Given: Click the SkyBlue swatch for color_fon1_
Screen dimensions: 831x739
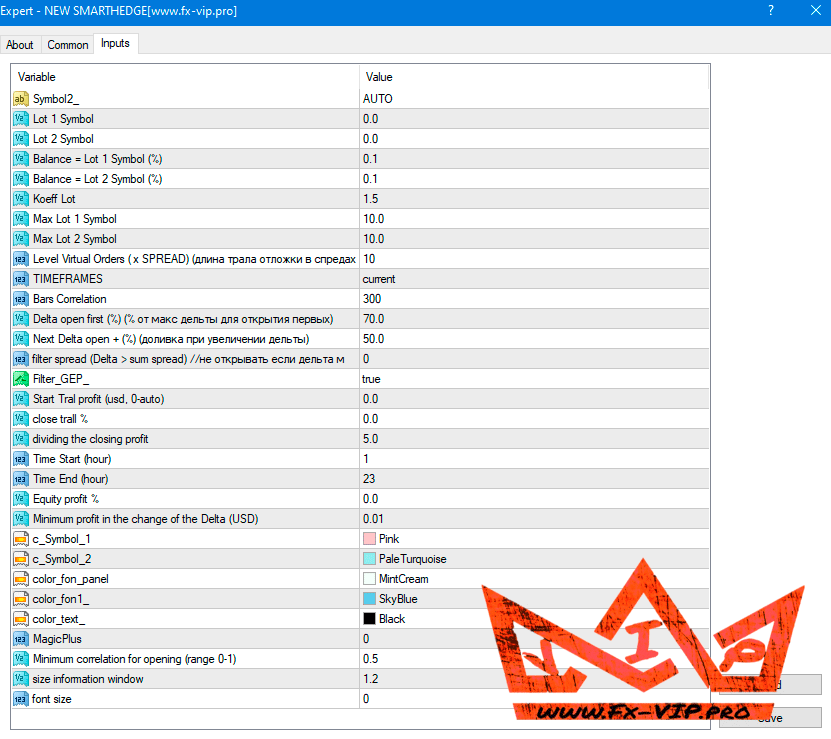Looking at the screenshot, I should click(369, 599).
